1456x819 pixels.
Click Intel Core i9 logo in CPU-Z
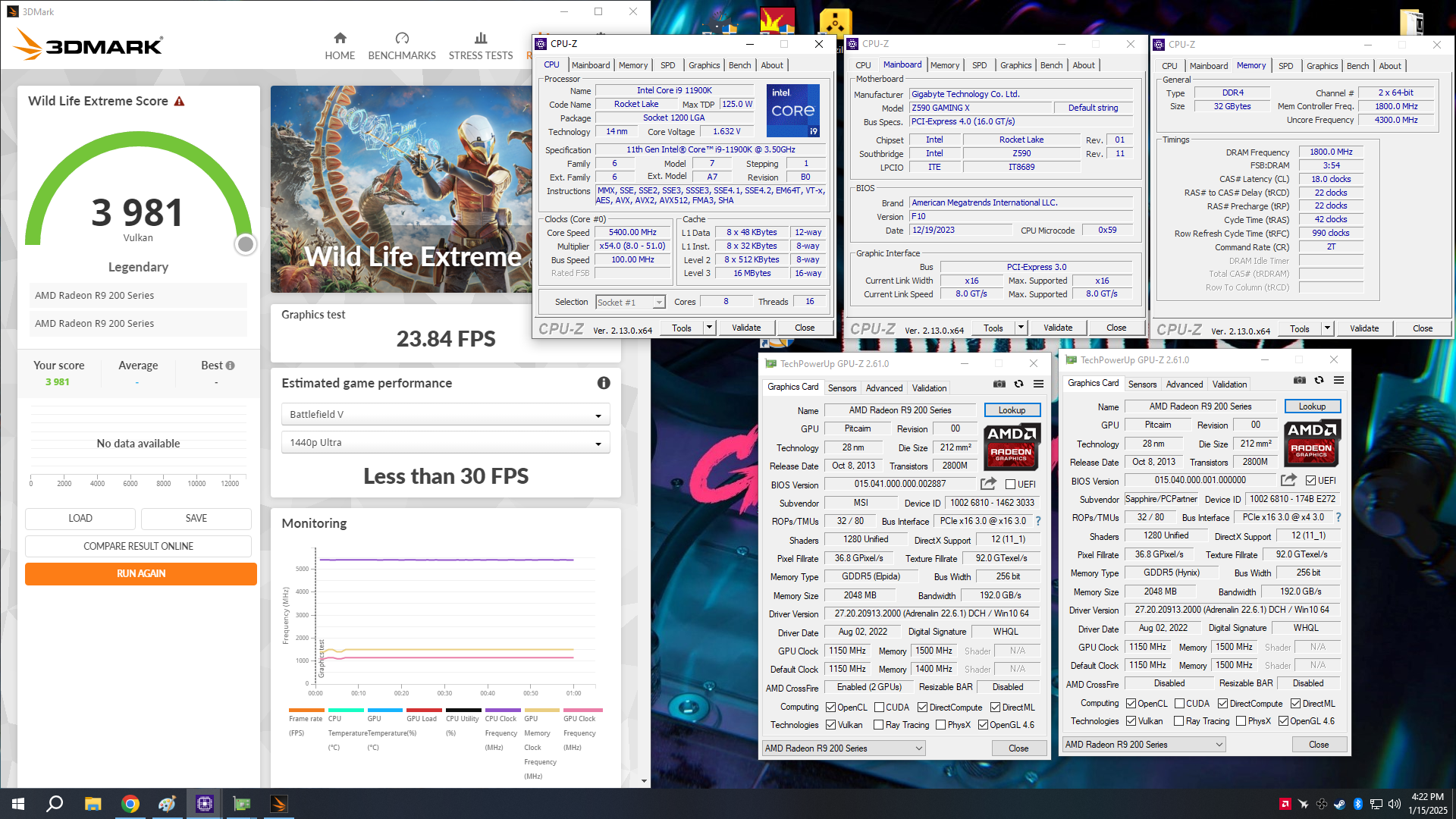(x=793, y=111)
